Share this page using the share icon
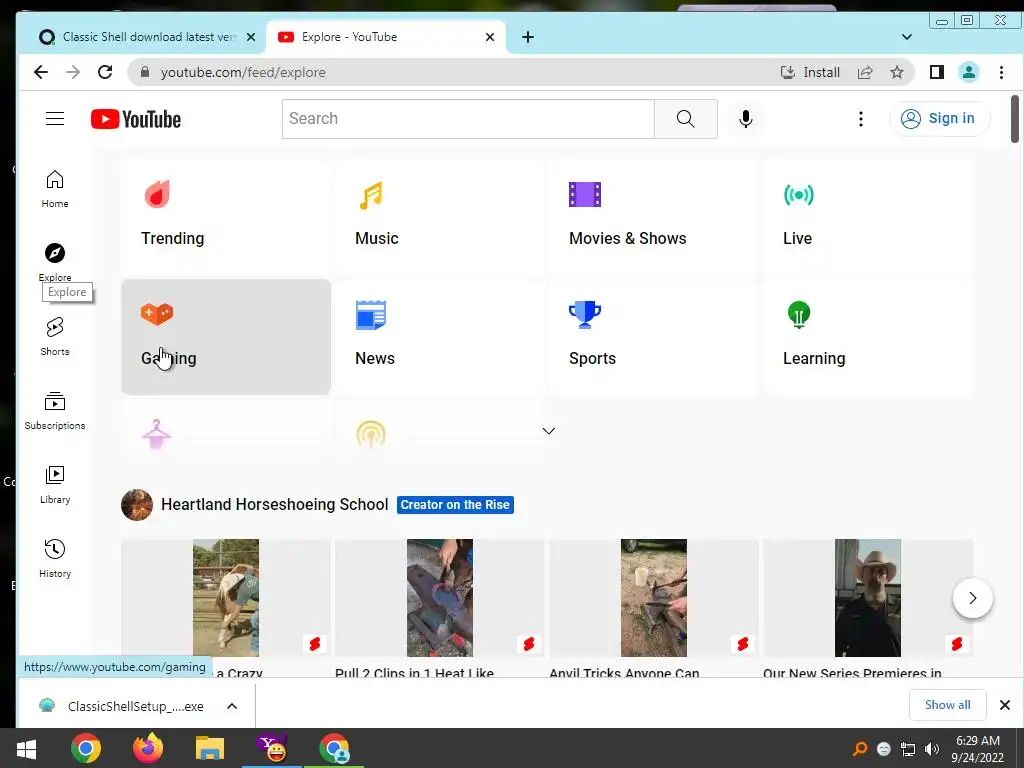This screenshot has height=768, width=1024. pos(865,72)
